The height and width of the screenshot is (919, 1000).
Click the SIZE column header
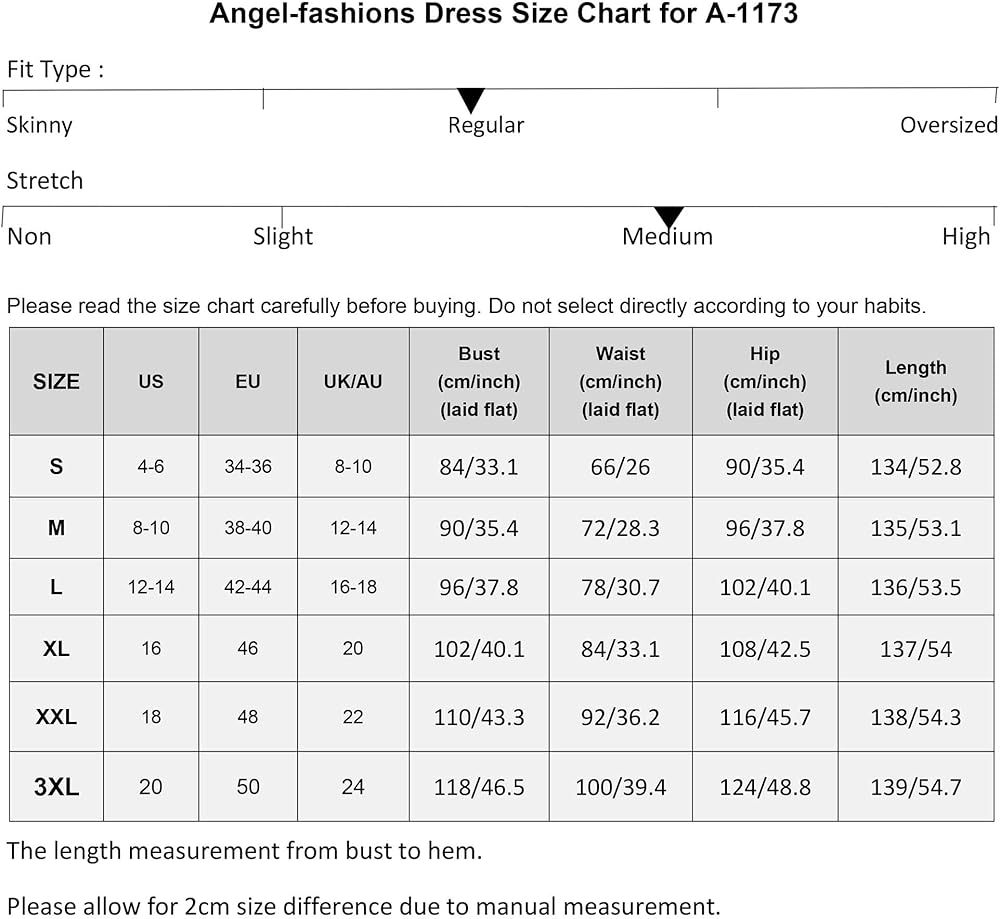pyautogui.click(x=56, y=381)
